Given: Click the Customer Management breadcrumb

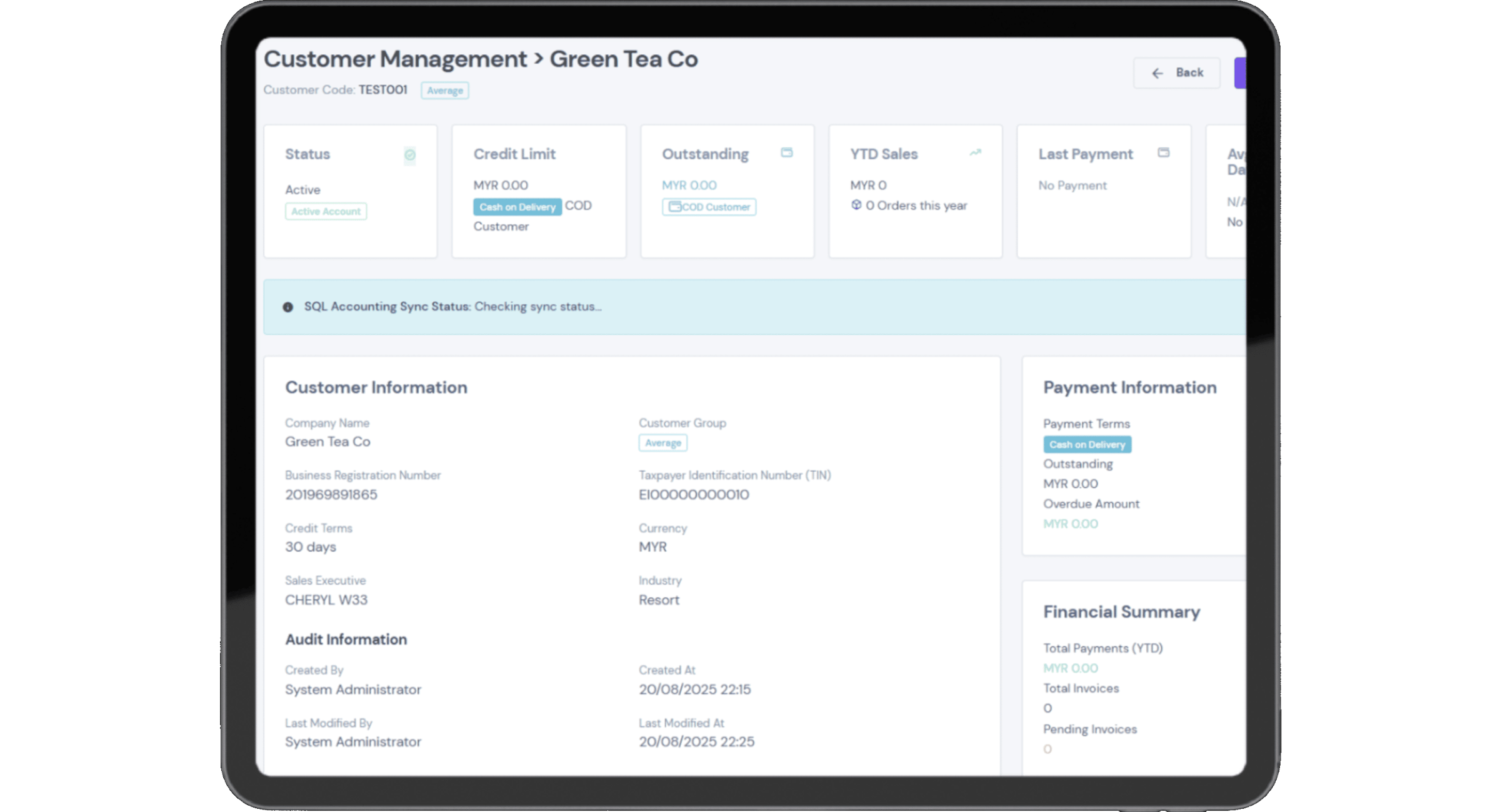Looking at the screenshot, I should click(395, 59).
